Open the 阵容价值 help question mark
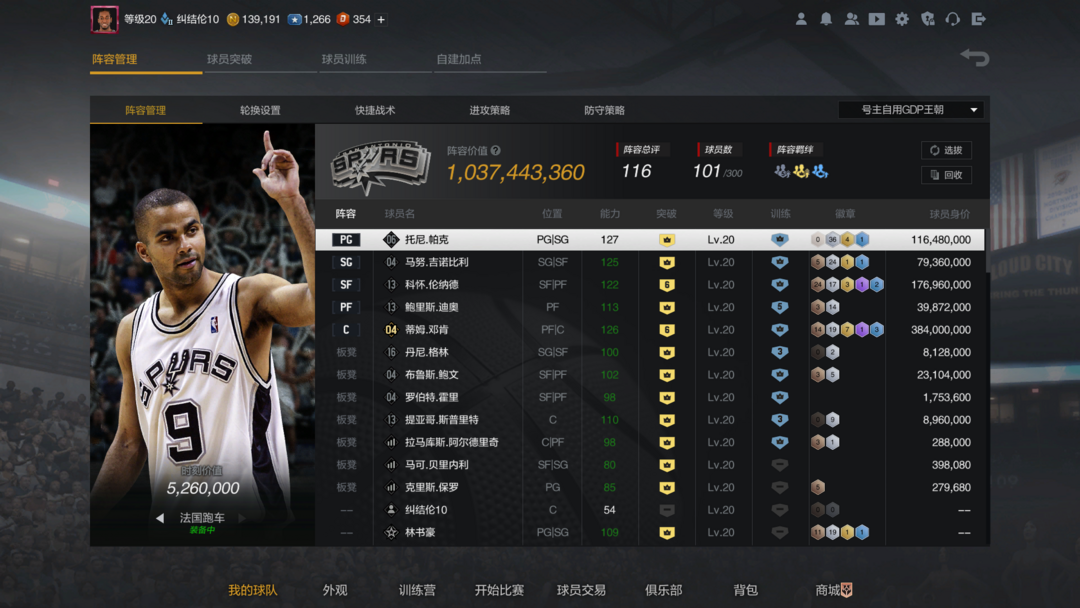The width and height of the screenshot is (1080, 608). coord(495,150)
